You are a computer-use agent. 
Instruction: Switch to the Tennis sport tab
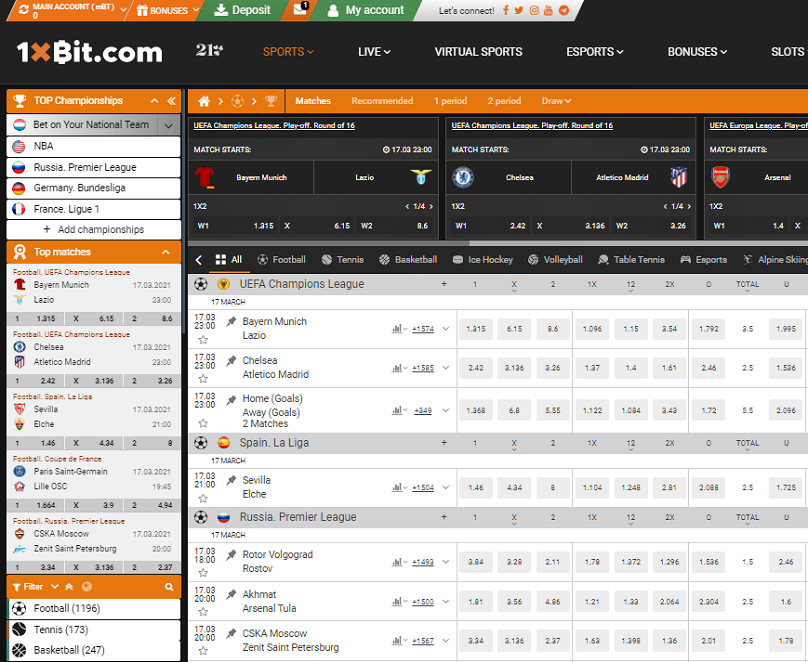coord(341,260)
